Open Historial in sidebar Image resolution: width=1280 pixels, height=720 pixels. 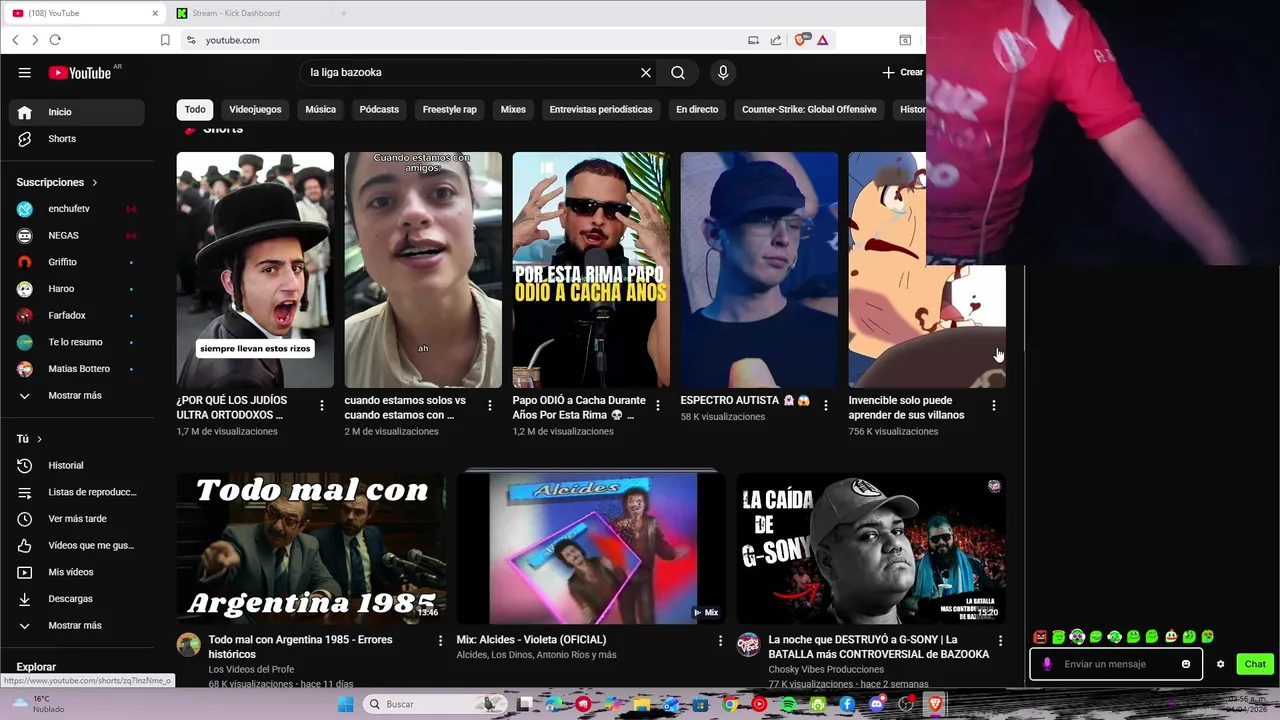[76, 465]
